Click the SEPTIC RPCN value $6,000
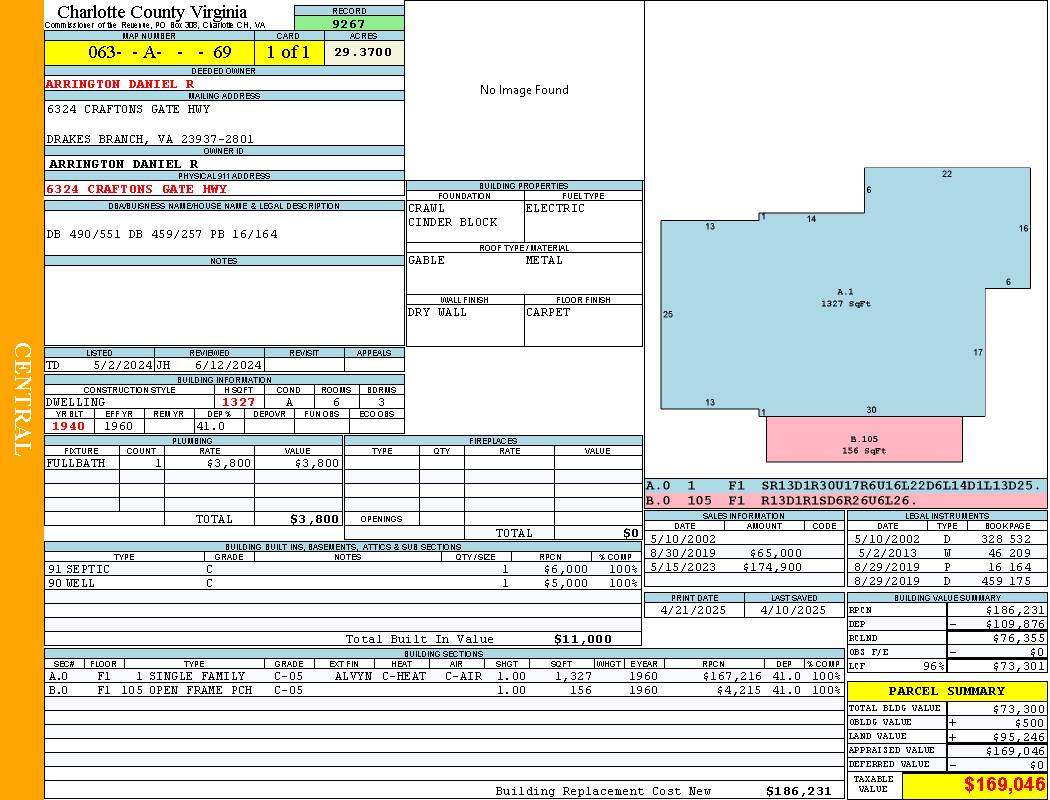Screen dimensions: 1050x800 point(566,569)
